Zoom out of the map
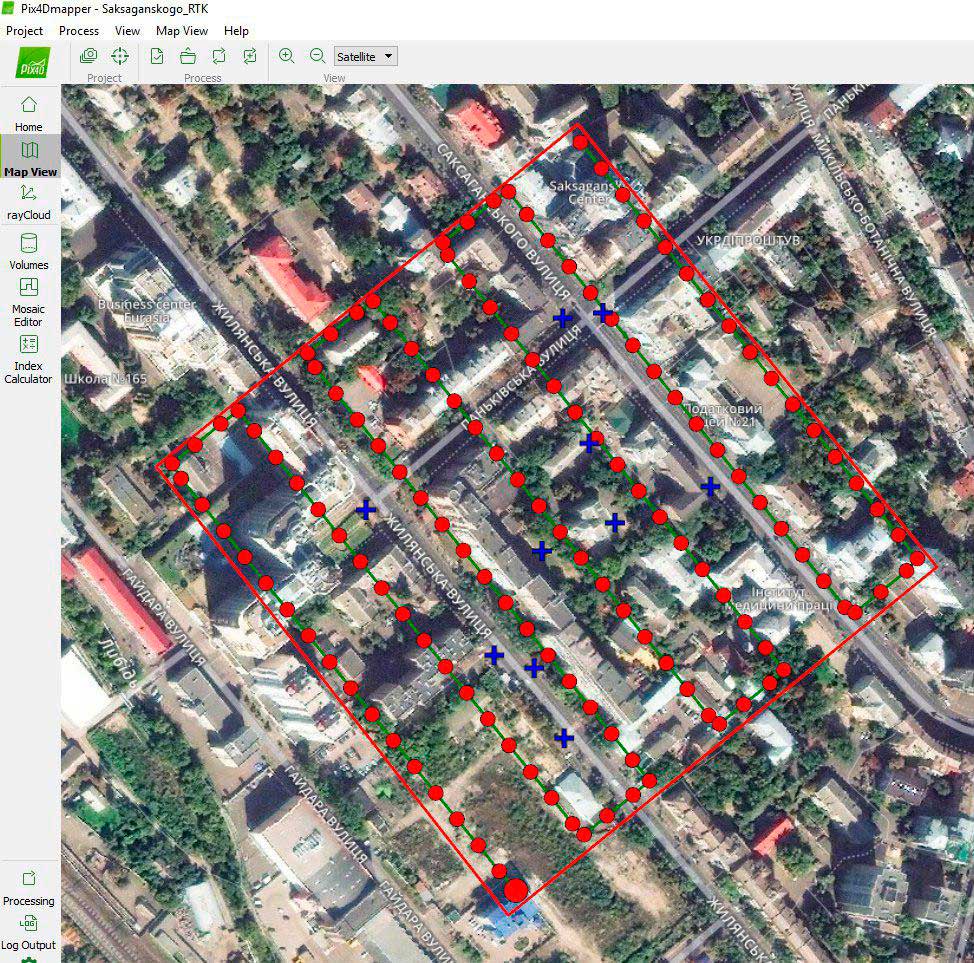The height and width of the screenshot is (963, 974). coord(317,56)
